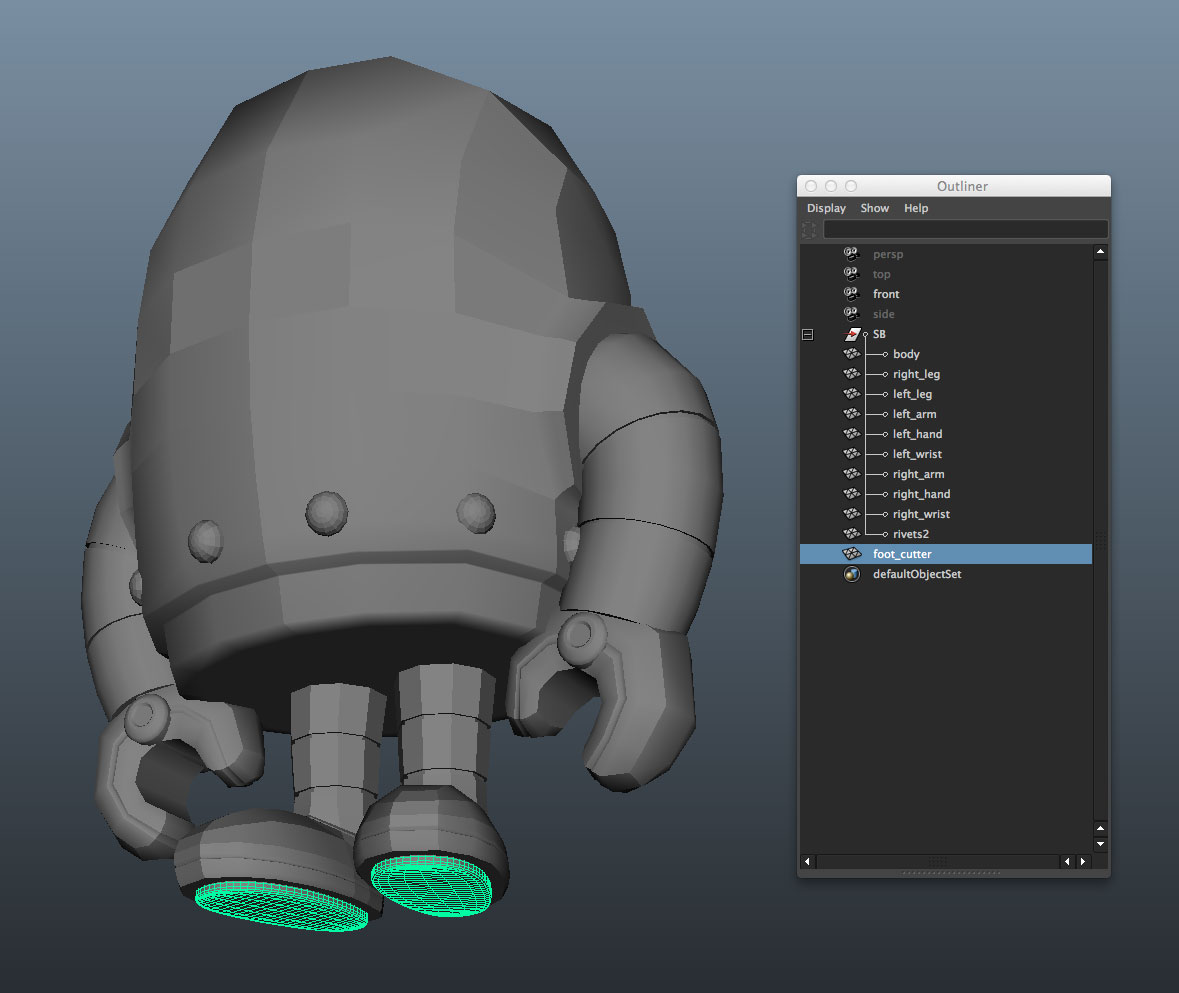Click the side camera icon
This screenshot has width=1179, height=993.
(851, 313)
